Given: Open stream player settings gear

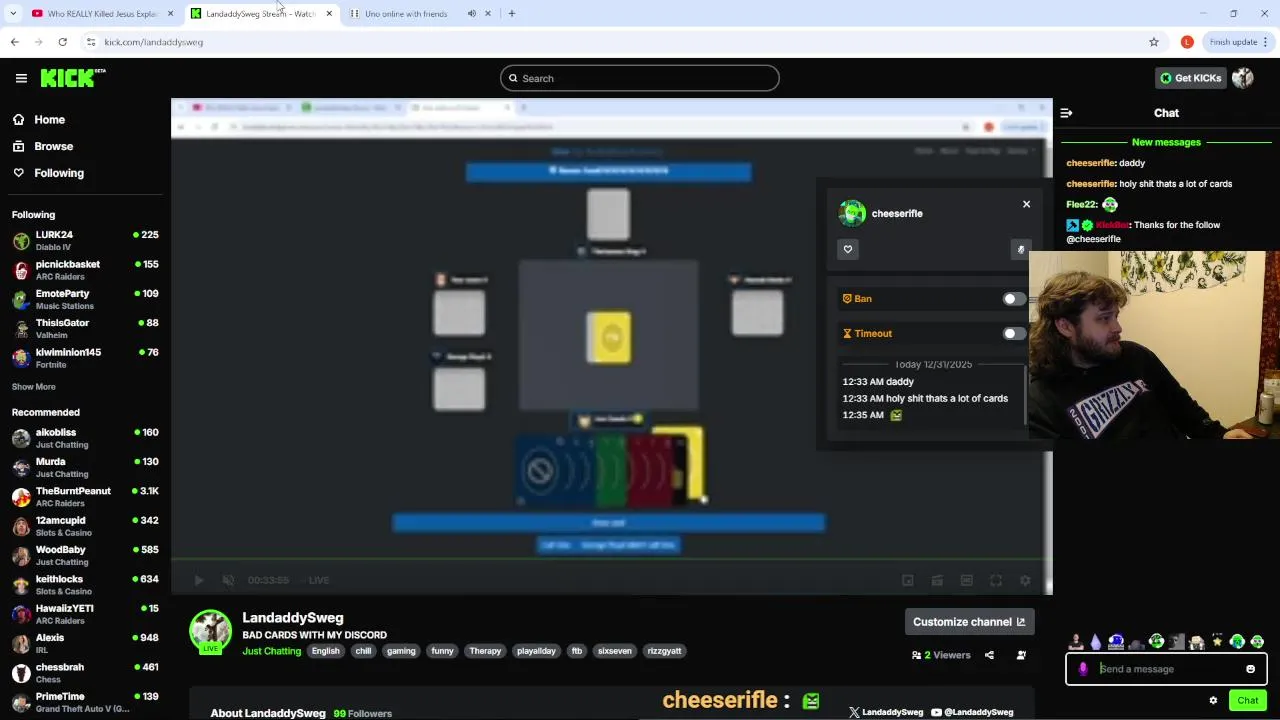Looking at the screenshot, I should [1025, 580].
